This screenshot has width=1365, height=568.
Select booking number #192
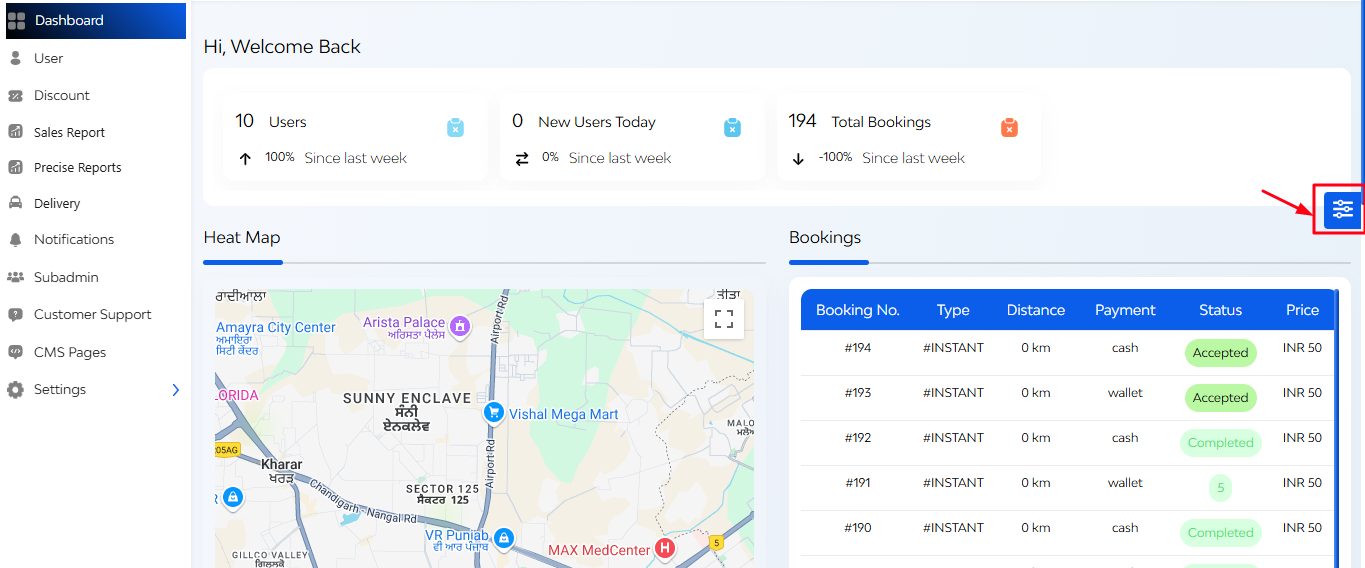tap(858, 438)
